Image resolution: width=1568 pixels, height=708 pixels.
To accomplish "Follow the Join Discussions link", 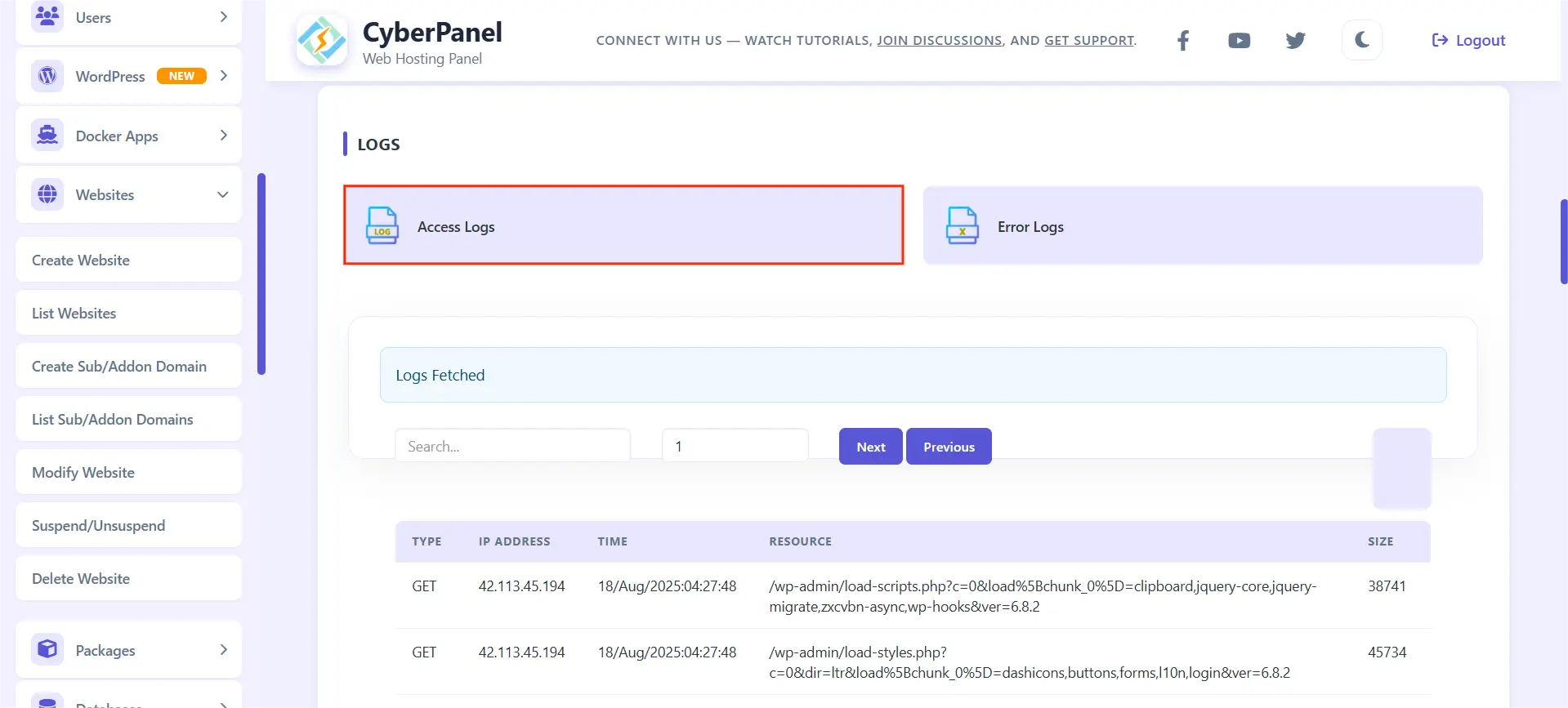I will click(940, 40).
